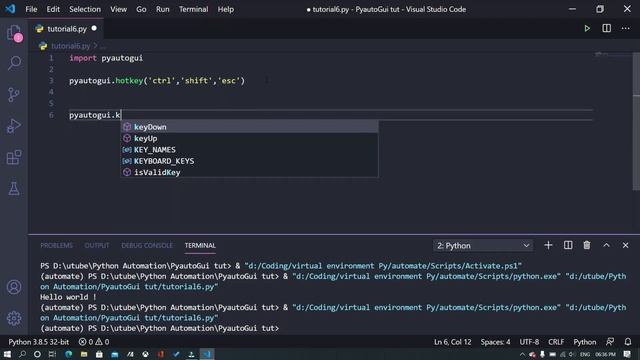Open the Testing flask view
This screenshot has width=640, height=360.
pos(14,189)
